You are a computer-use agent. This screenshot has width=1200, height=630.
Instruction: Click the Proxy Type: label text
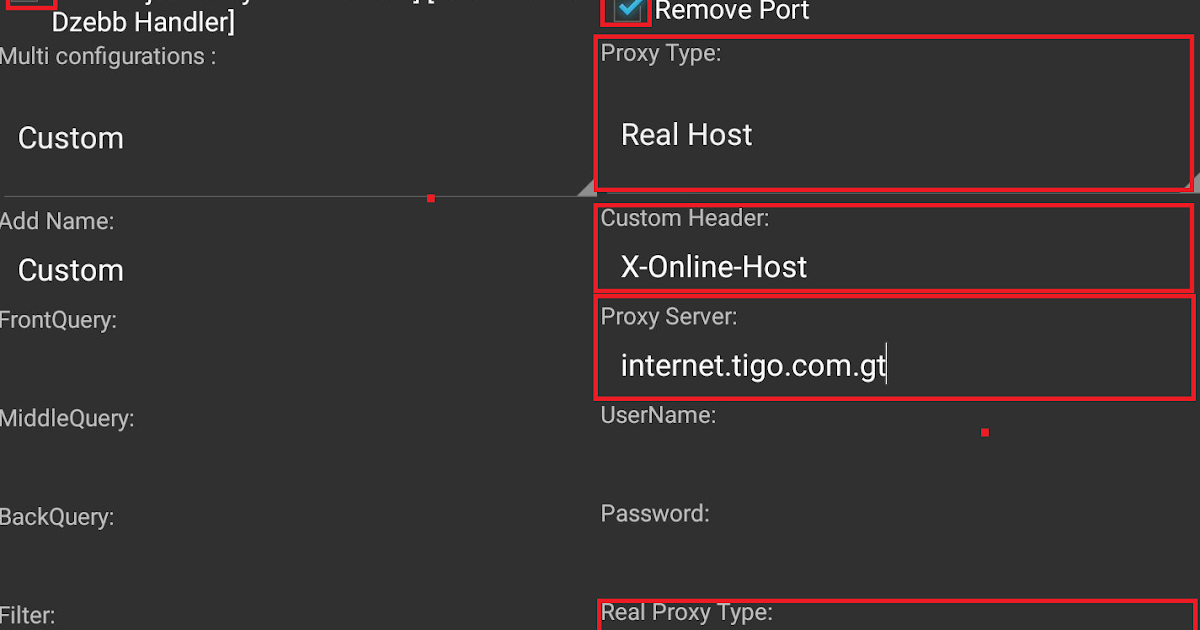coord(661,53)
